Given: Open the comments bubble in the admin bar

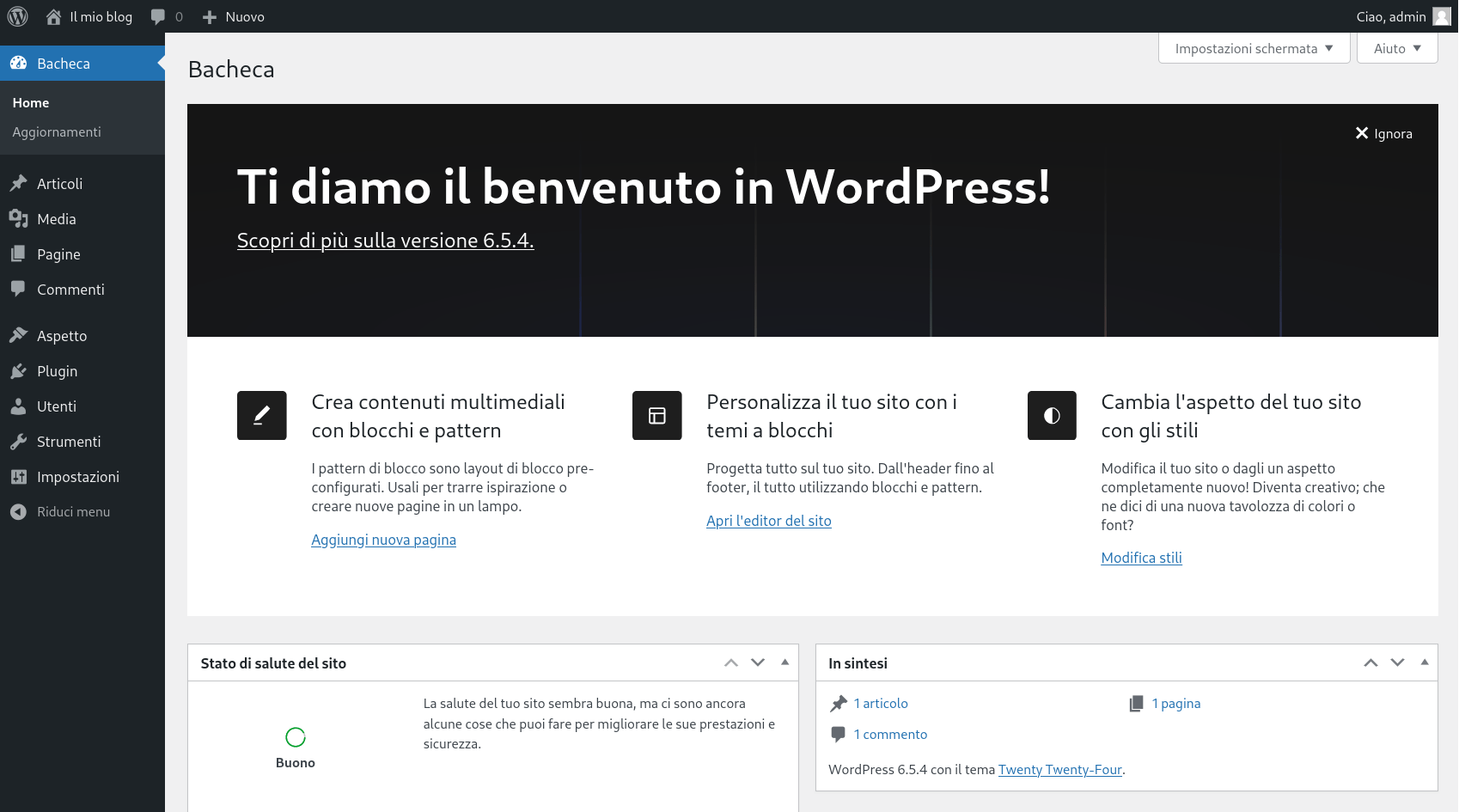Looking at the screenshot, I should coord(157,16).
